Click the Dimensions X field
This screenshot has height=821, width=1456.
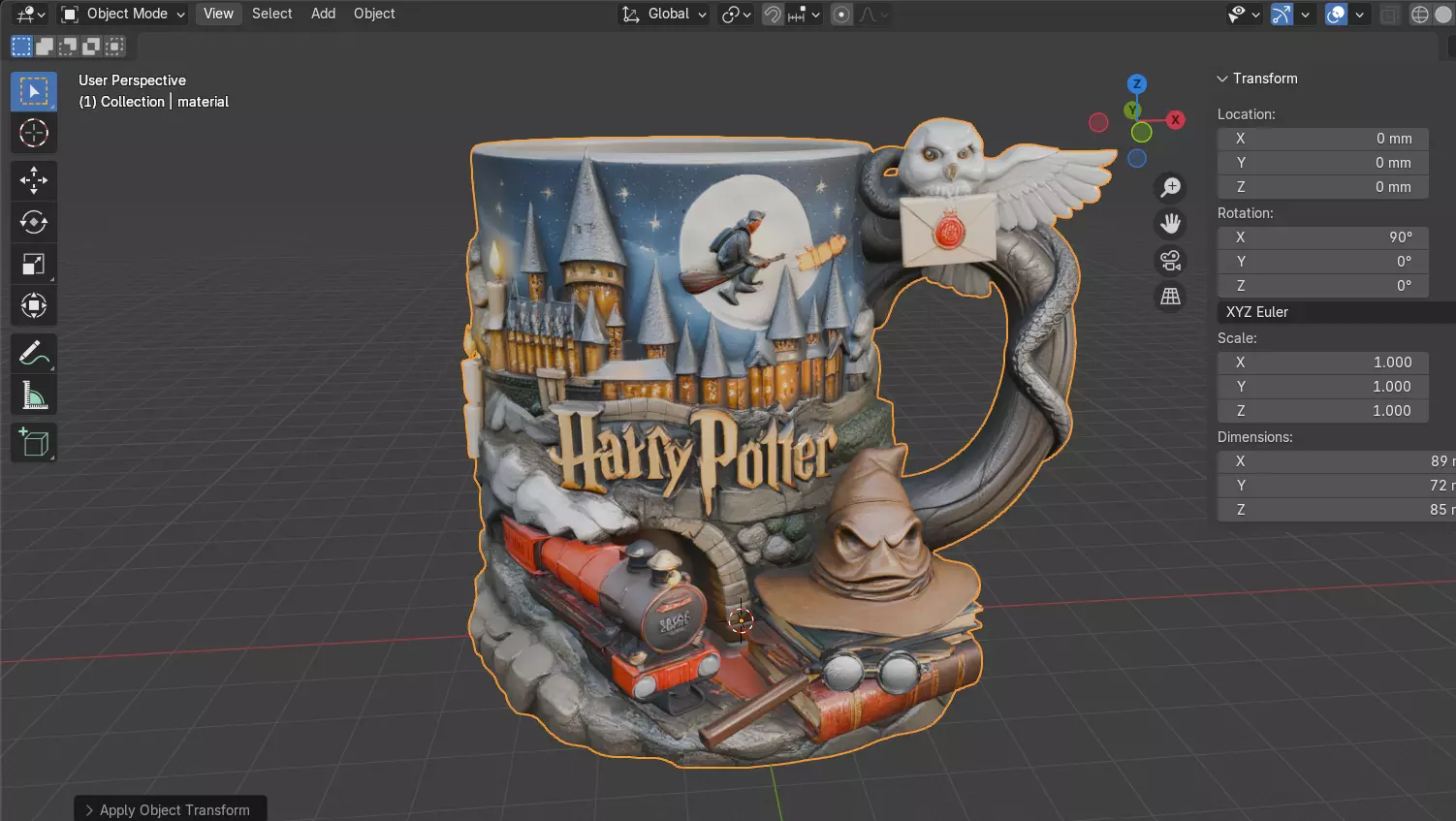click(1337, 461)
